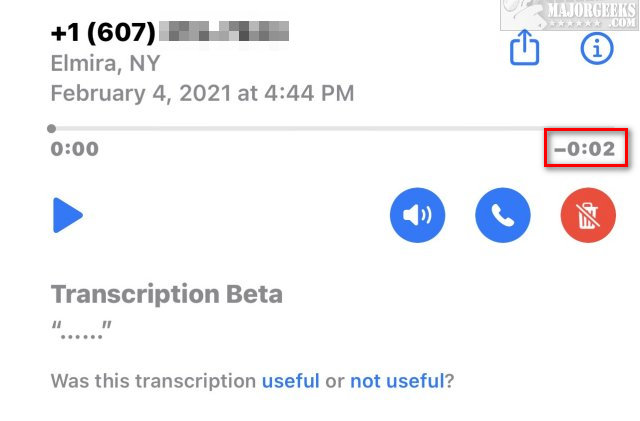
Task: Toggle the speaker audio button
Action: (x=417, y=215)
